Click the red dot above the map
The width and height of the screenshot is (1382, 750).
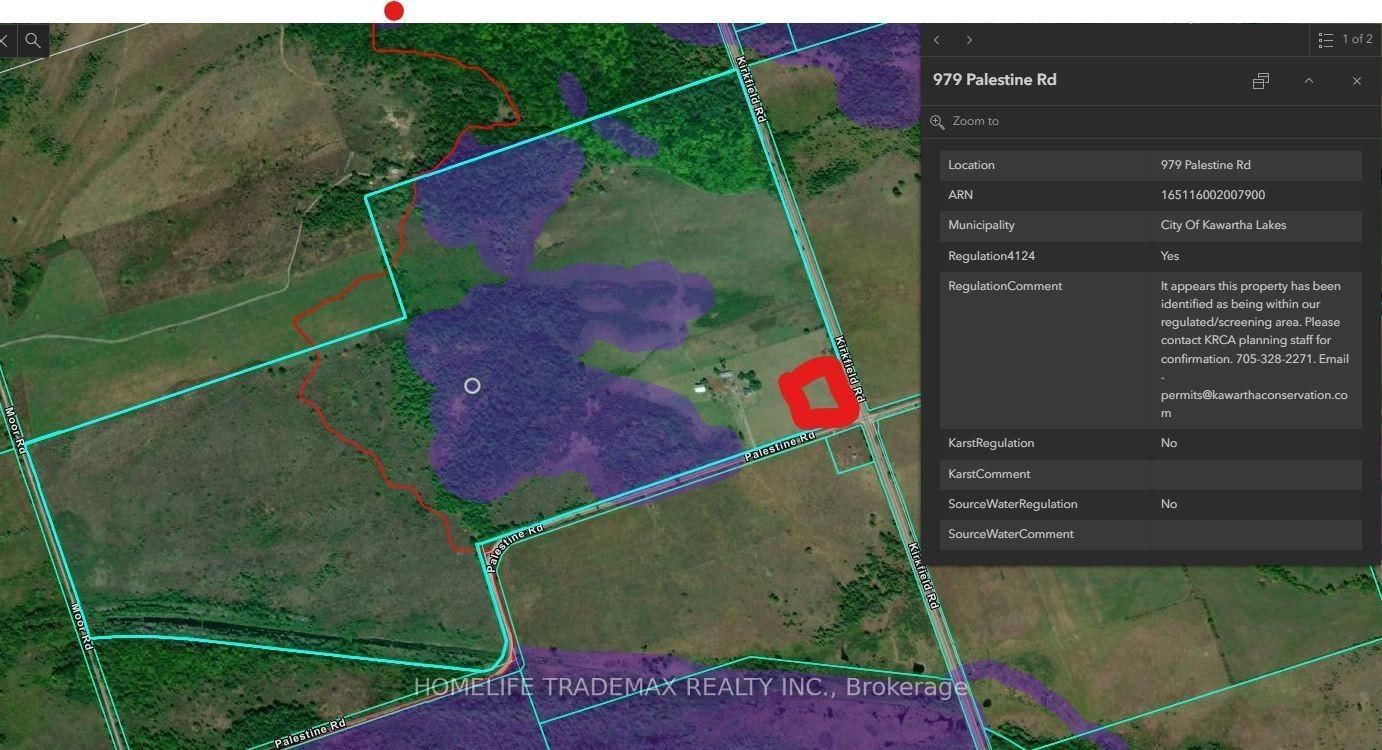pyautogui.click(x=394, y=11)
